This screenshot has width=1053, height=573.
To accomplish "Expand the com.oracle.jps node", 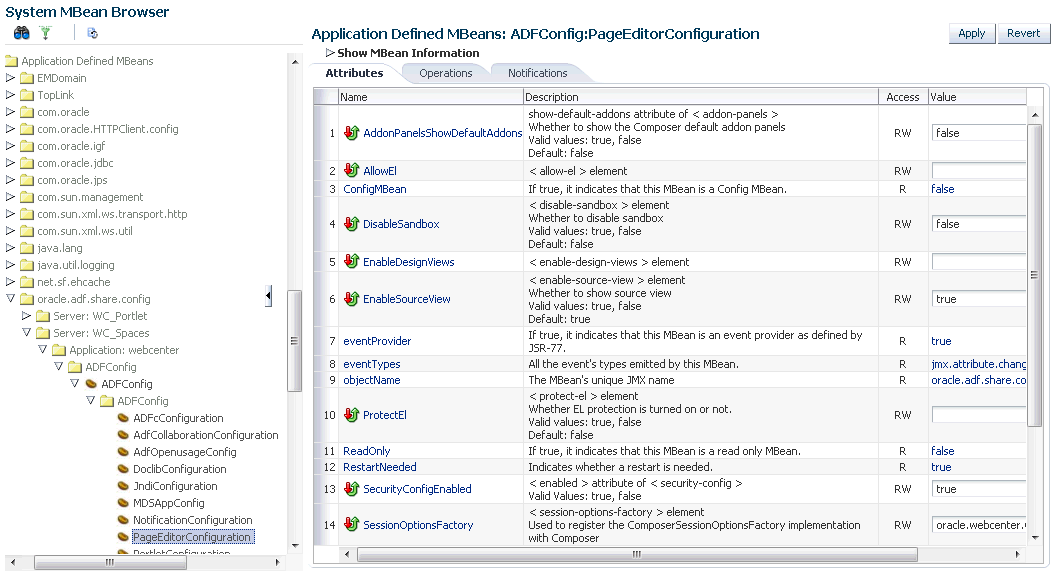I will tap(10, 179).
